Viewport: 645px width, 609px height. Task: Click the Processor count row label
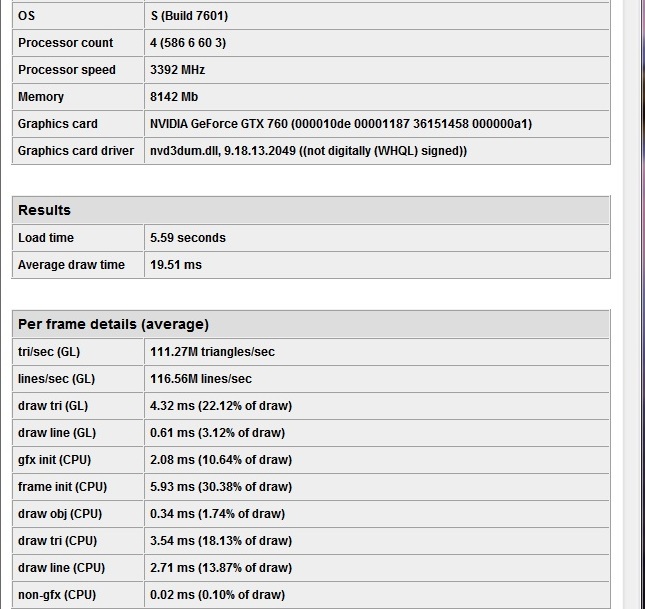[x=66, y=43]
